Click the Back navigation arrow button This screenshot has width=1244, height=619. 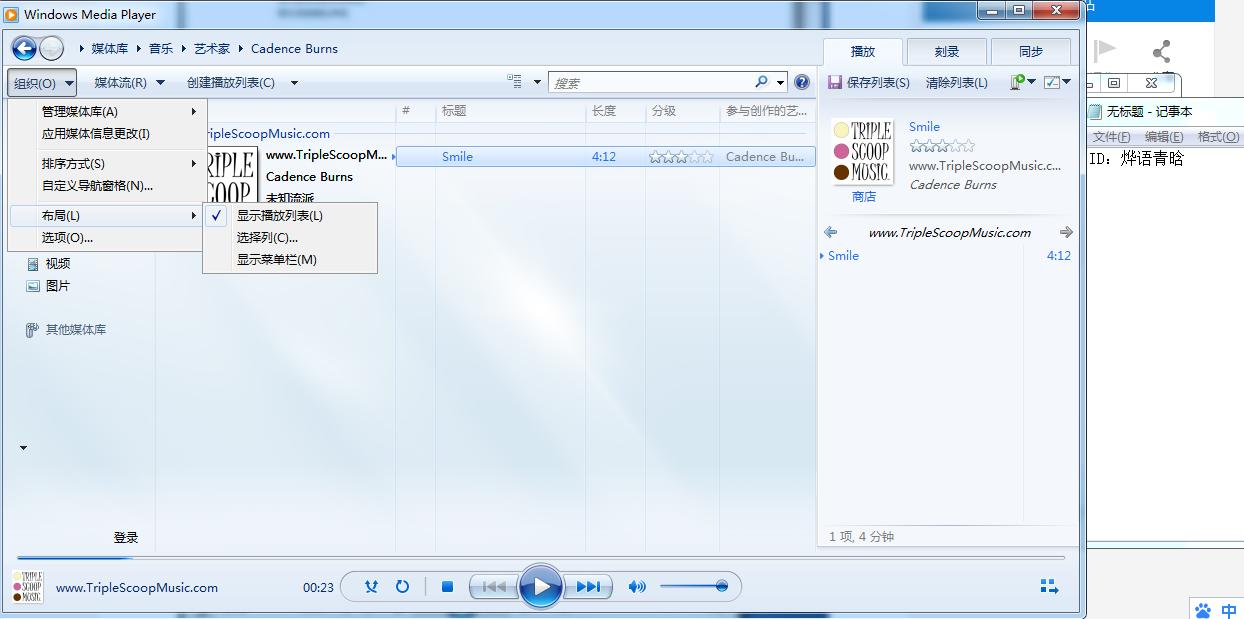point(24,48)
